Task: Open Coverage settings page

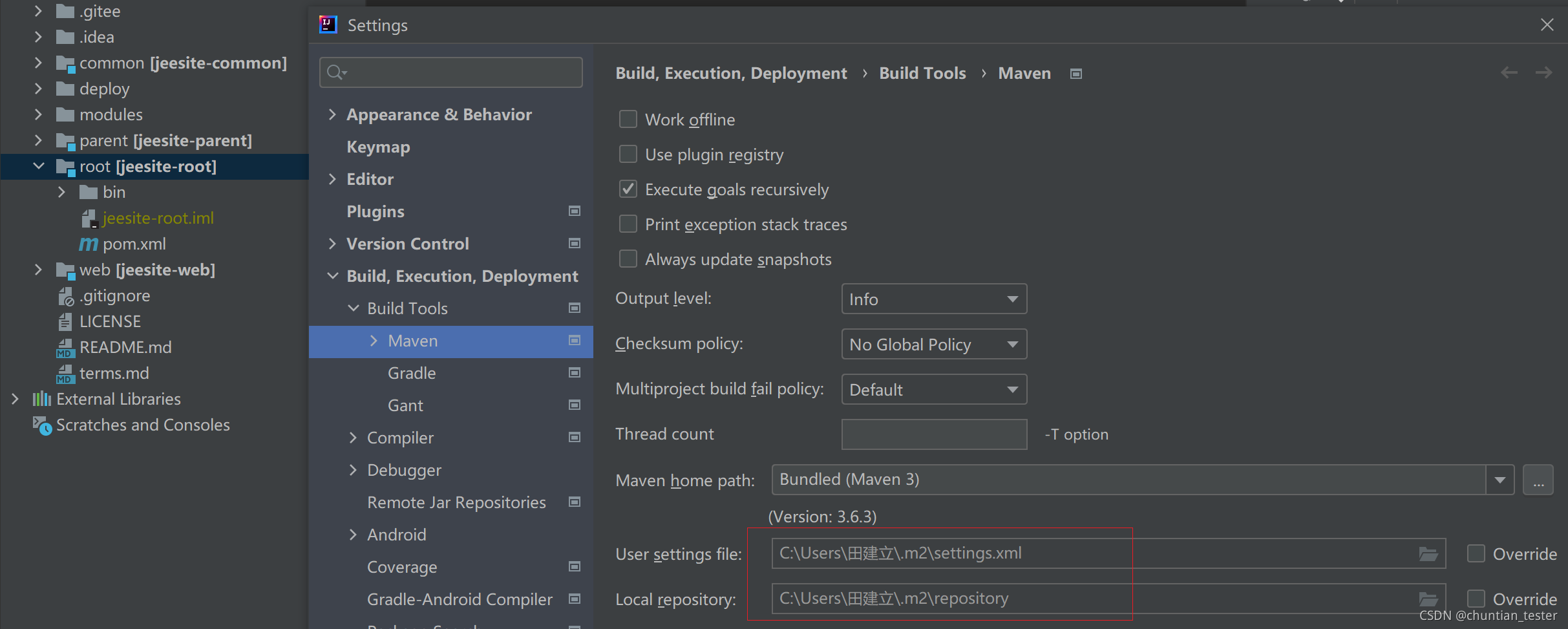Action: click(402, 567)
